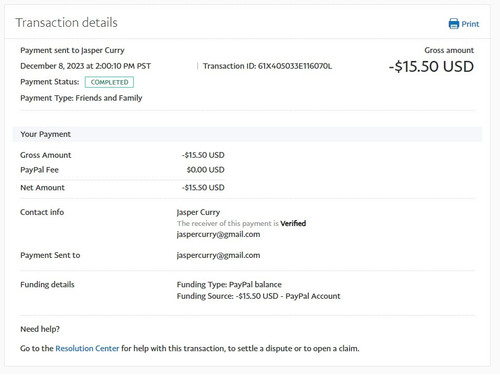
Task: Click the Verified receiver status text
Action: 293,223
